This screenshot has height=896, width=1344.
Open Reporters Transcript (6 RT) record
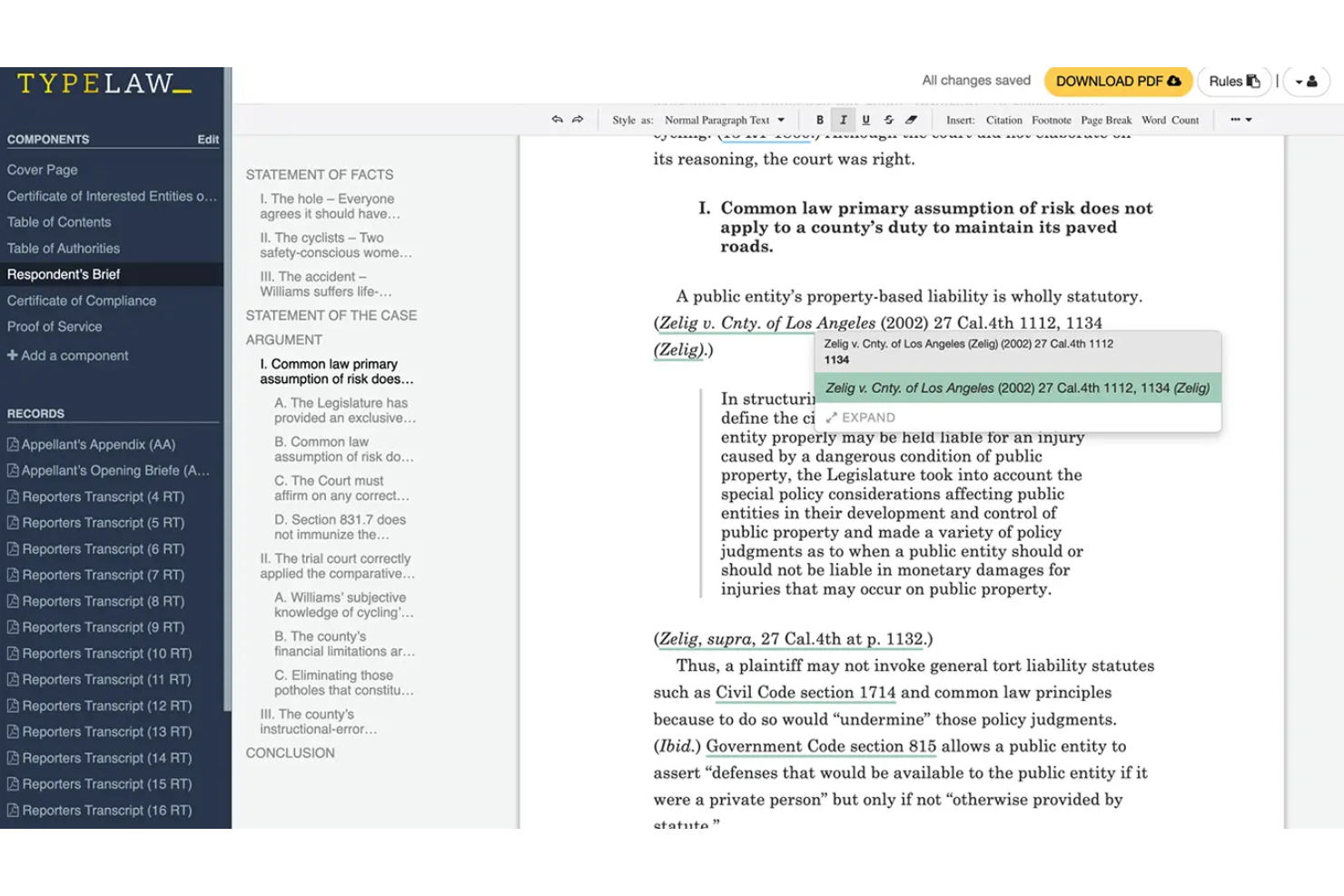click(x=95, y=549)
